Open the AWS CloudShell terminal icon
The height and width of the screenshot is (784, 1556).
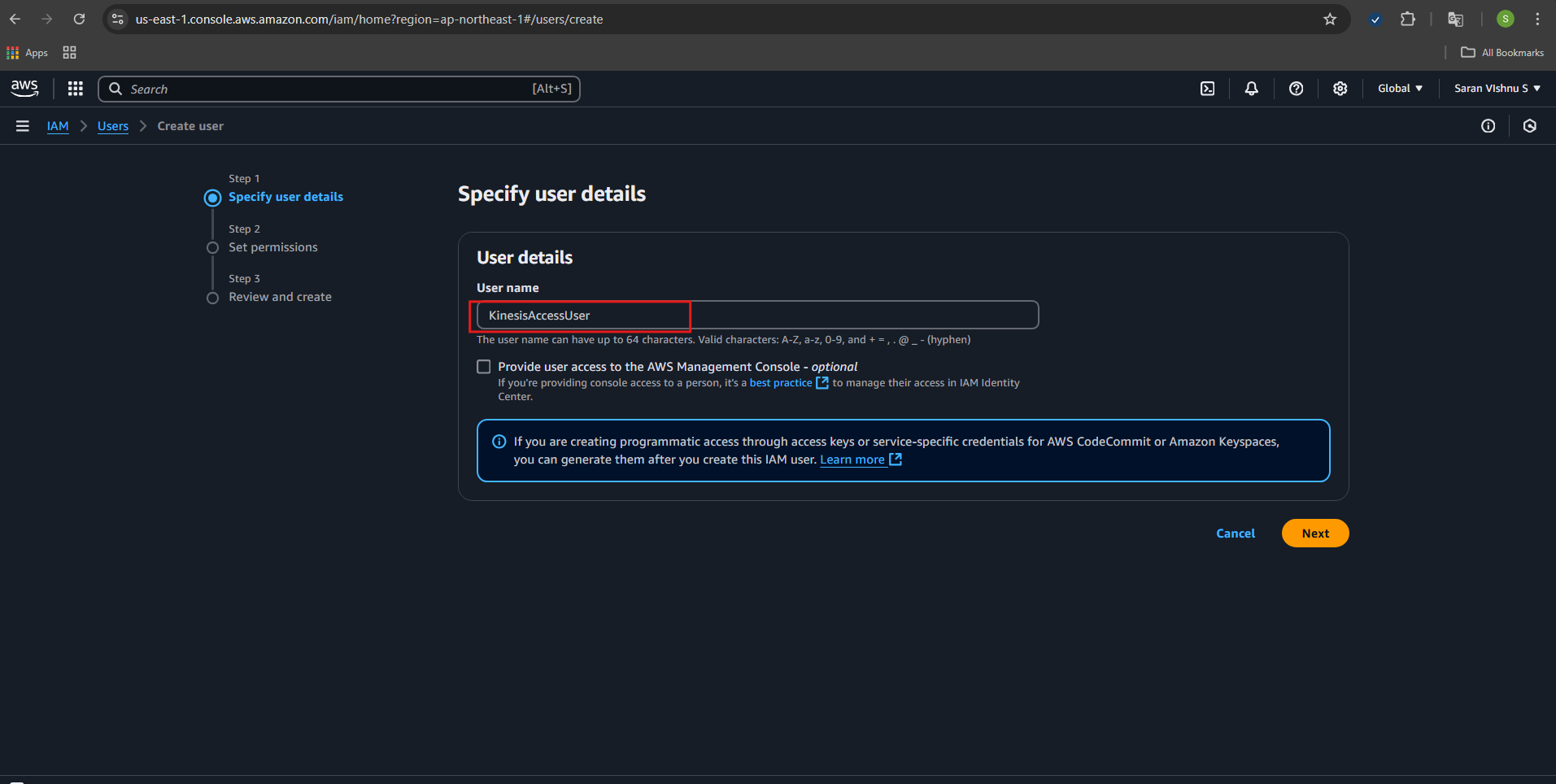(x=1207, y=89)
